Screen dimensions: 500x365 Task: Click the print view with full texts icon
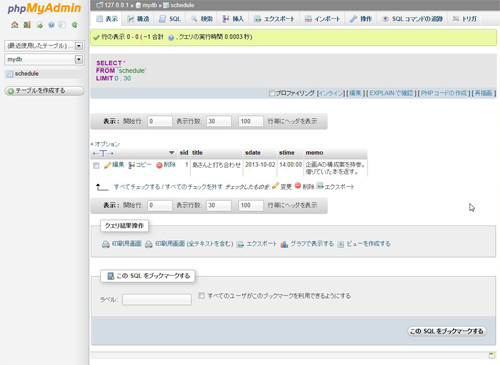(149, 244)
